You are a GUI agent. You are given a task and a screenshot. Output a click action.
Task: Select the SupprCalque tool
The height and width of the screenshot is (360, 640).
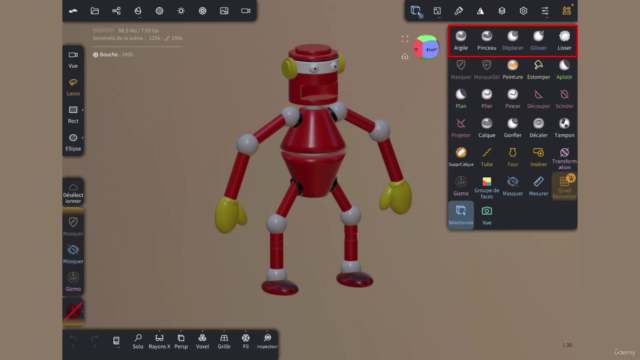tap(461, 157)
